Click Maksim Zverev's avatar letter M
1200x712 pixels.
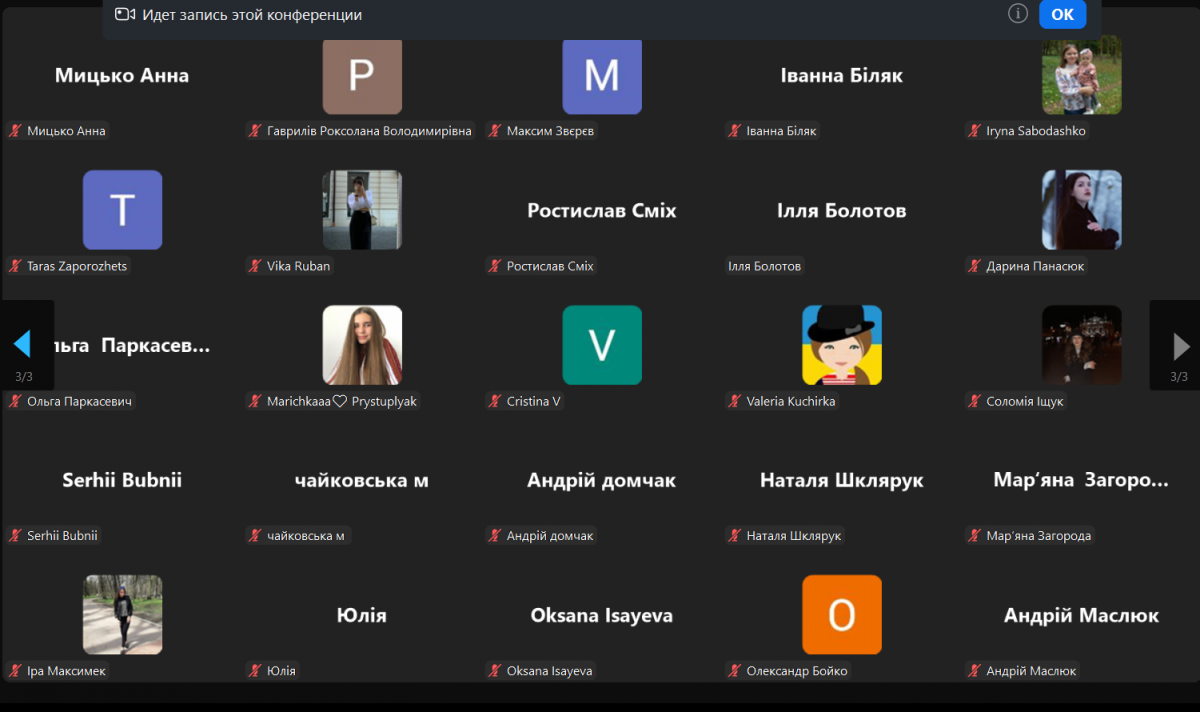602,76
